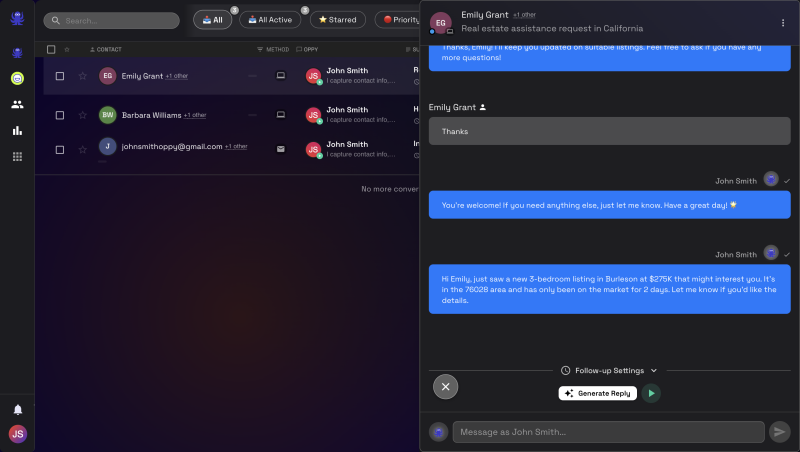Switch to the Starred filter tab
The width and height of the screenshot is (800, 452).
[338, 20]
